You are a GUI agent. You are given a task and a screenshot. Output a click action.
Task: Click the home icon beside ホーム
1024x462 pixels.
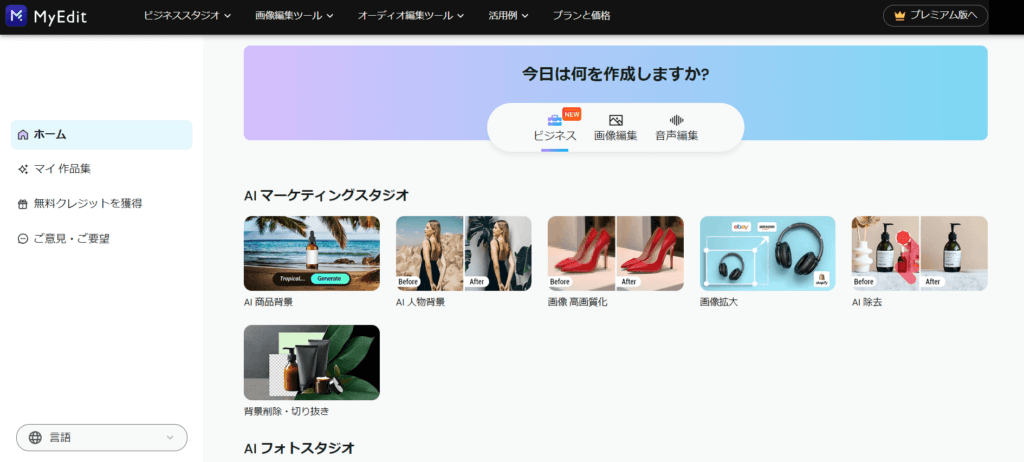coord(23,135)
